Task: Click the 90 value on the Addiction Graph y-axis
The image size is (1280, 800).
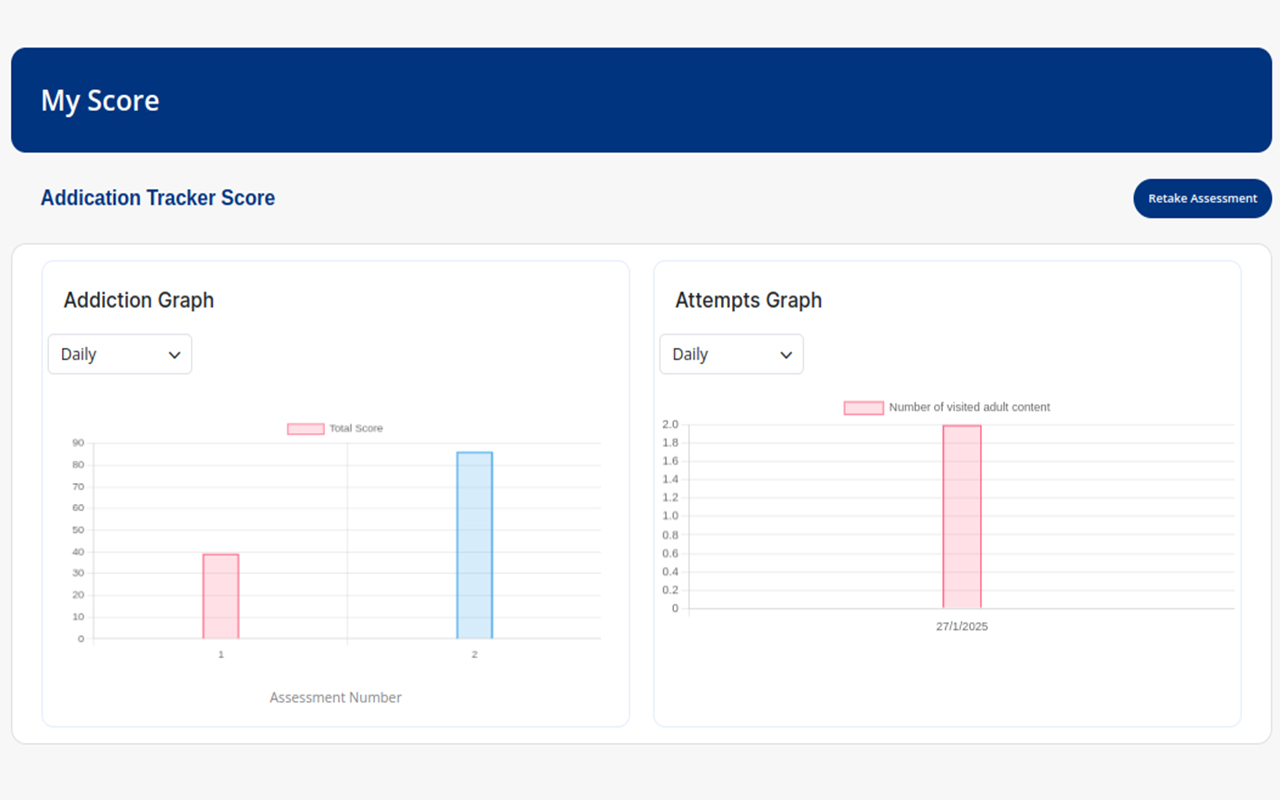Action: (x=78, y=443)
